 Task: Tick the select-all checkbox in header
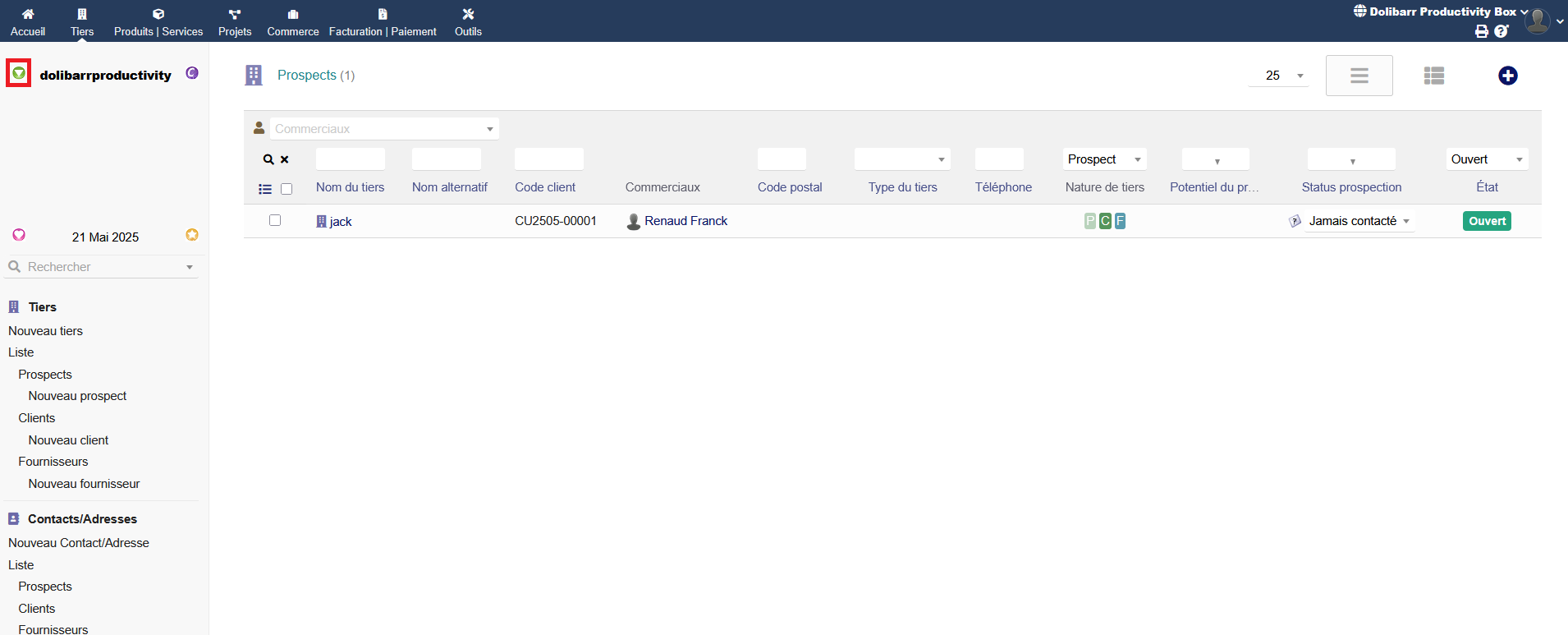click(x=287, y=189)
